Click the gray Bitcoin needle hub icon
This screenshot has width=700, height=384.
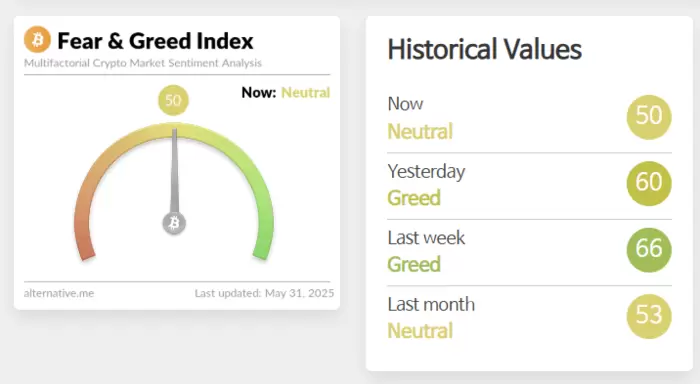pos(174,223)
